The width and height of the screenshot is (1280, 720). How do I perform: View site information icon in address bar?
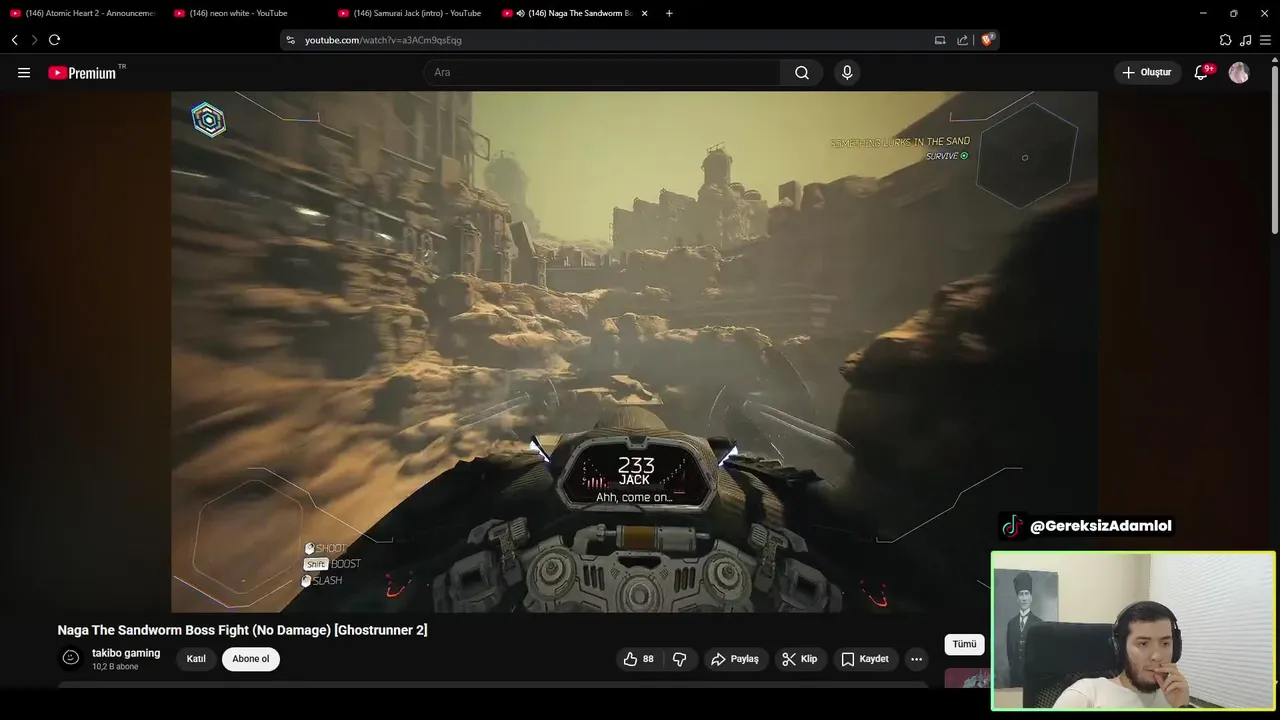pyautogui.click(x=291, y=40)
